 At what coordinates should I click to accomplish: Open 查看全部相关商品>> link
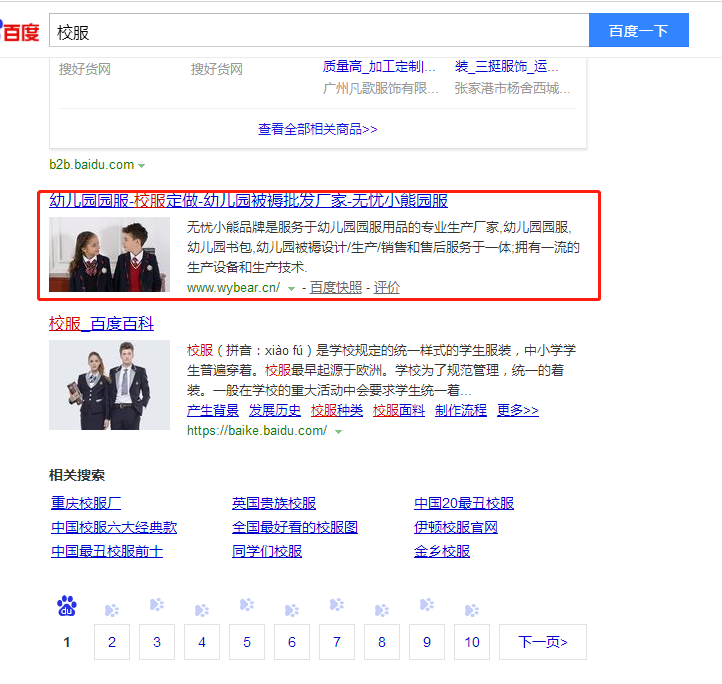[x=318, y=129]
